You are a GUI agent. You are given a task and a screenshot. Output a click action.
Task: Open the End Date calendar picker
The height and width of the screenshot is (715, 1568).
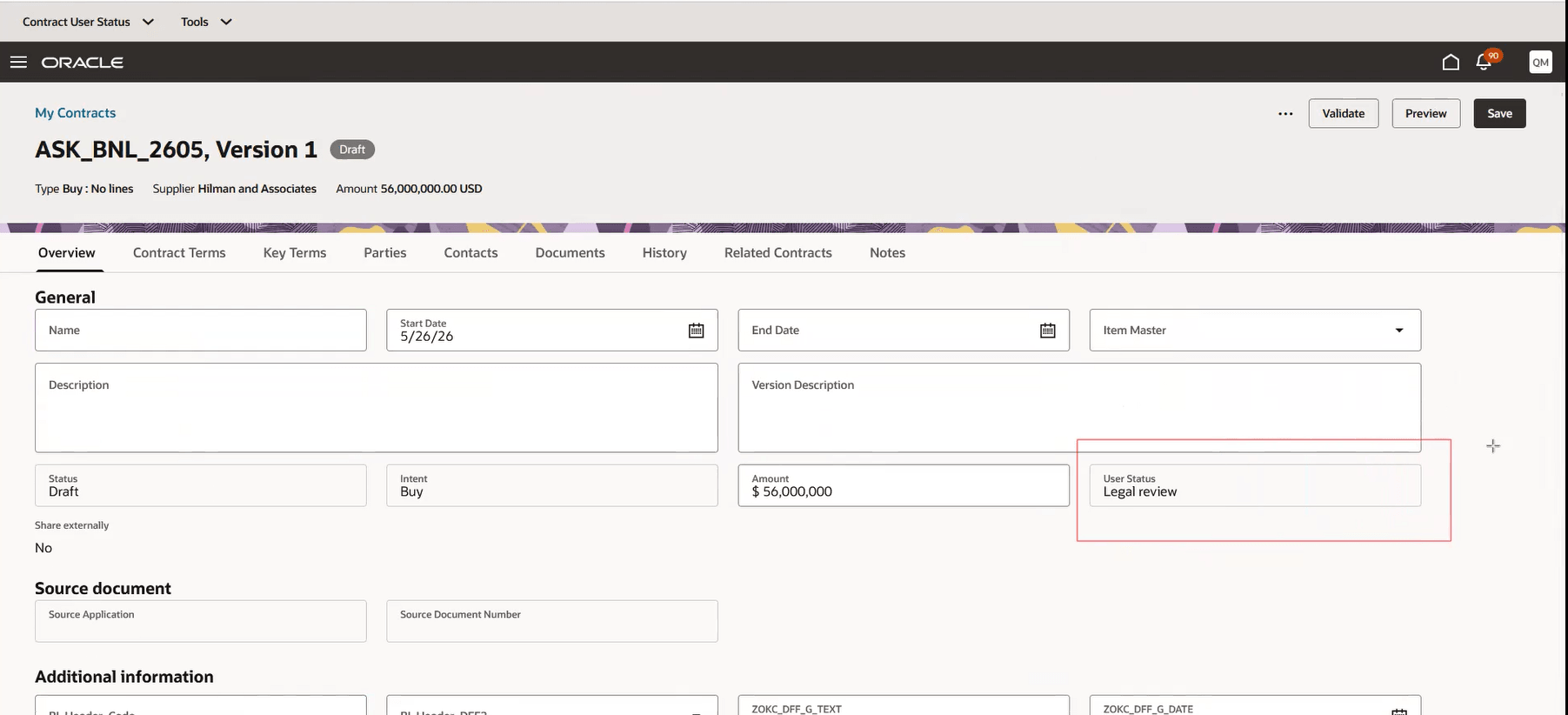click(x=1048, y=331)
